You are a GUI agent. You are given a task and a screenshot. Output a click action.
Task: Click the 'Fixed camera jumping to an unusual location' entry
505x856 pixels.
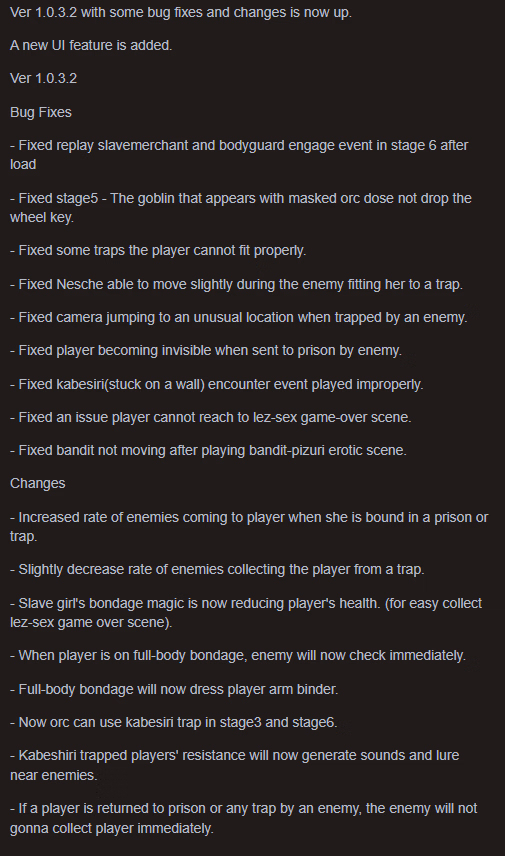pyautogui.click(x=239, y=317)
